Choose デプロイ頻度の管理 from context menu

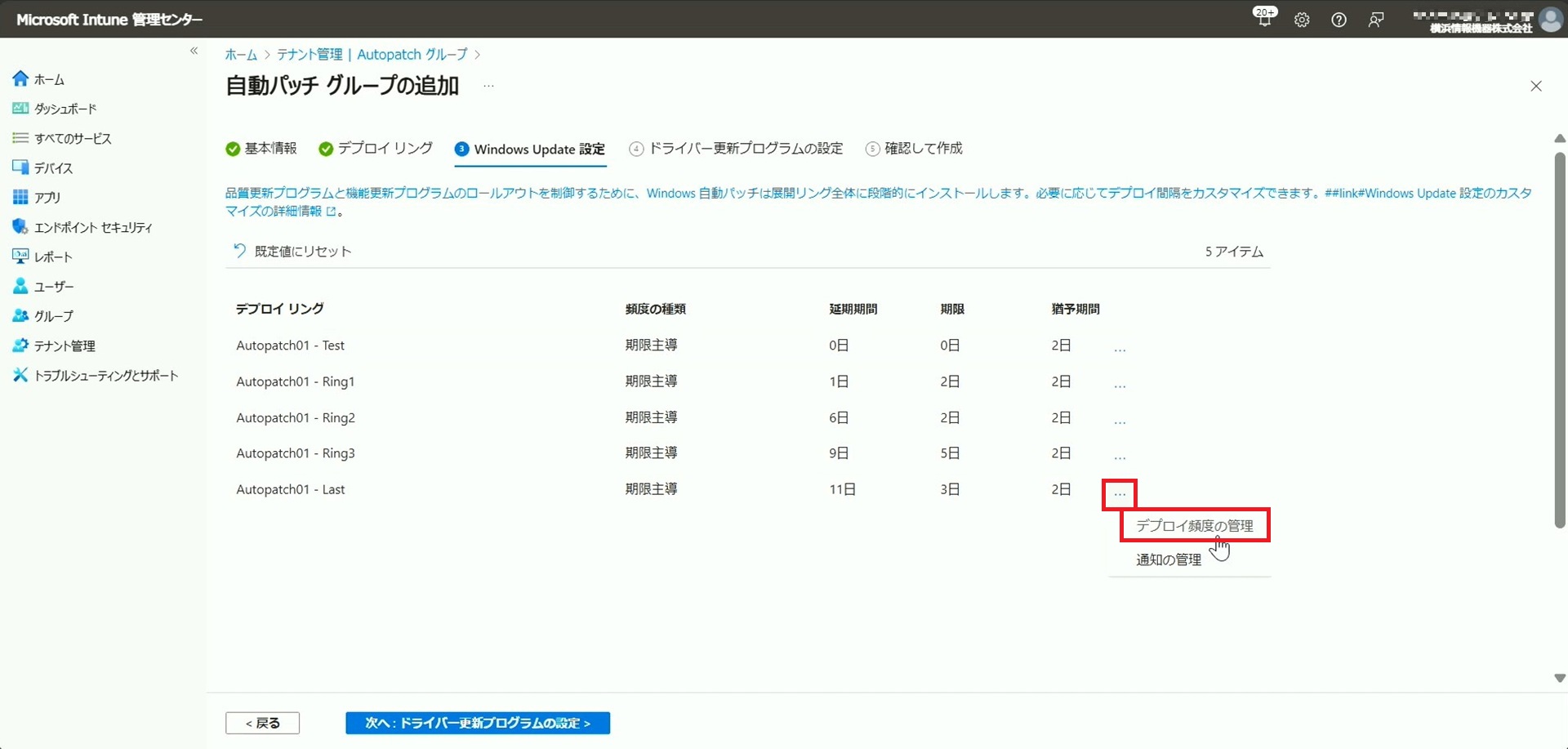pos(1194,525)
